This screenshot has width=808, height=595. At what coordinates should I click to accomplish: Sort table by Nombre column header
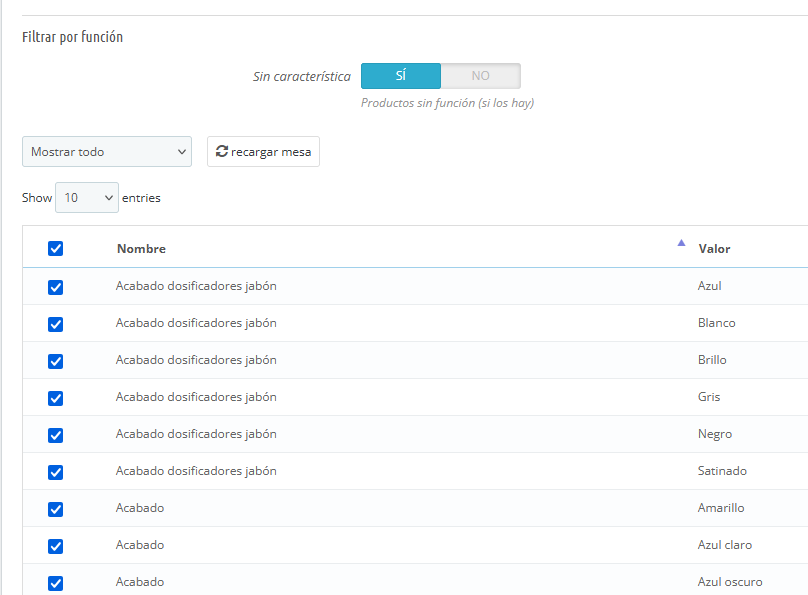[x=141, y=249]
